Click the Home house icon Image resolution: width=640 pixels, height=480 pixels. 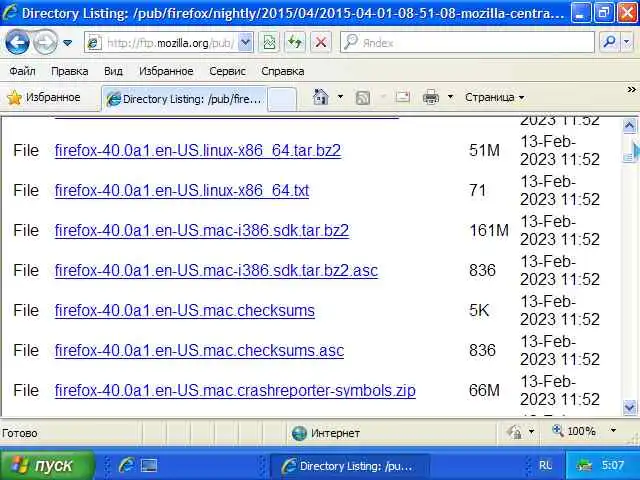[x=320, y=97]
